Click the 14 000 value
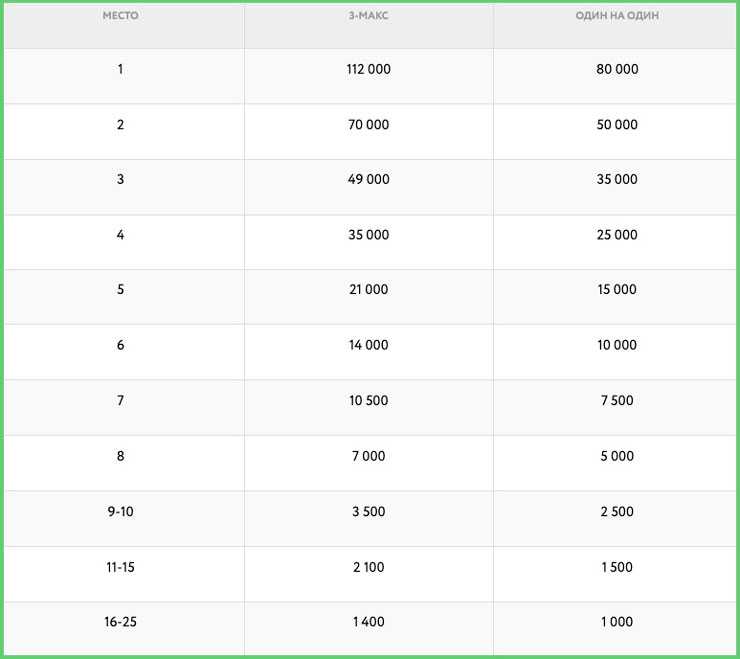 click(368, 345)
